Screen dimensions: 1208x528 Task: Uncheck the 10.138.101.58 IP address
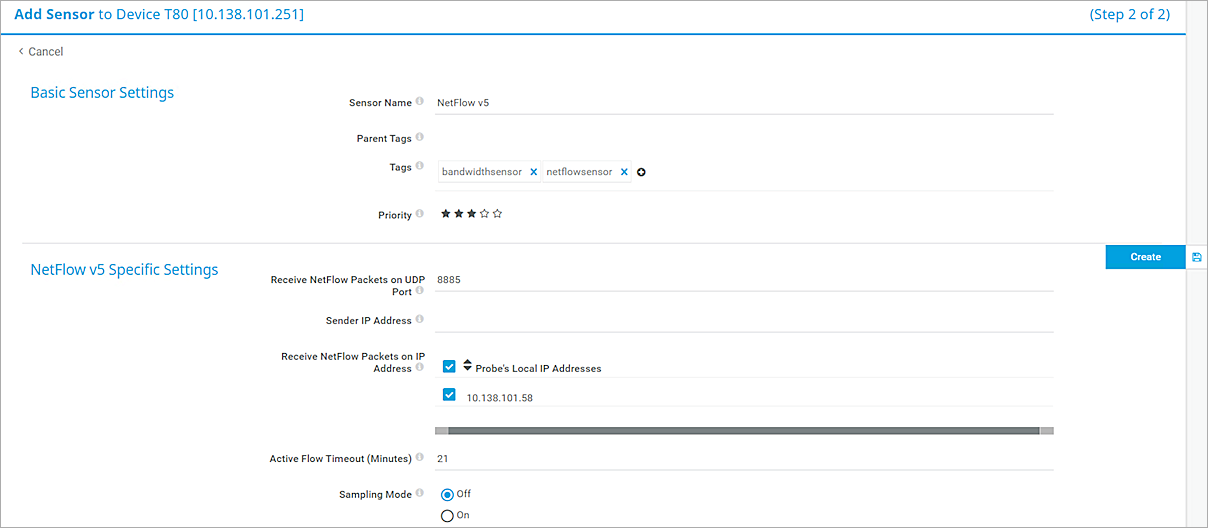[x=449, y=395]
